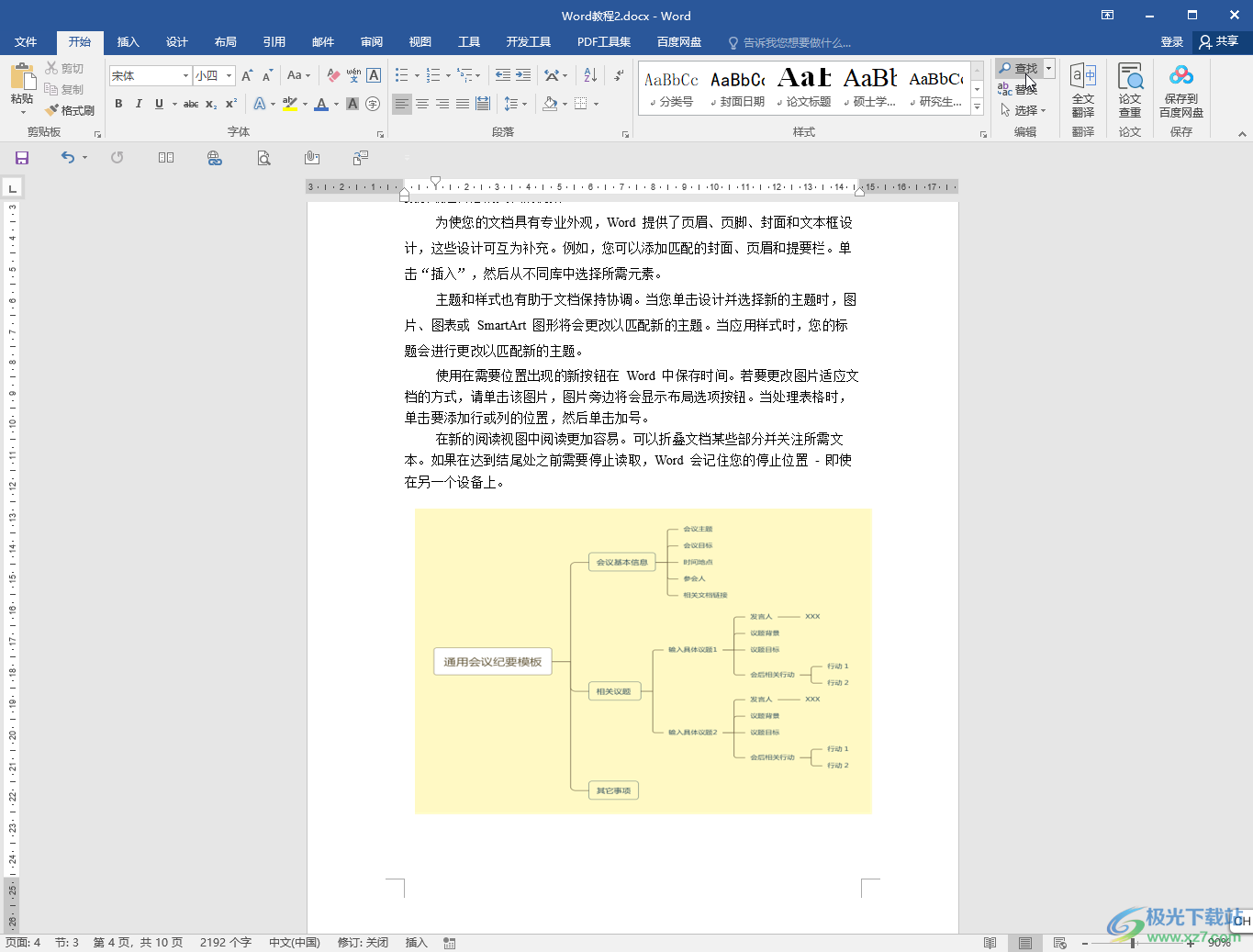This screenshot has width=1253, height=952.
Task: Click the Save icon in quick access toolbar
Action: (x=22, y=158)
